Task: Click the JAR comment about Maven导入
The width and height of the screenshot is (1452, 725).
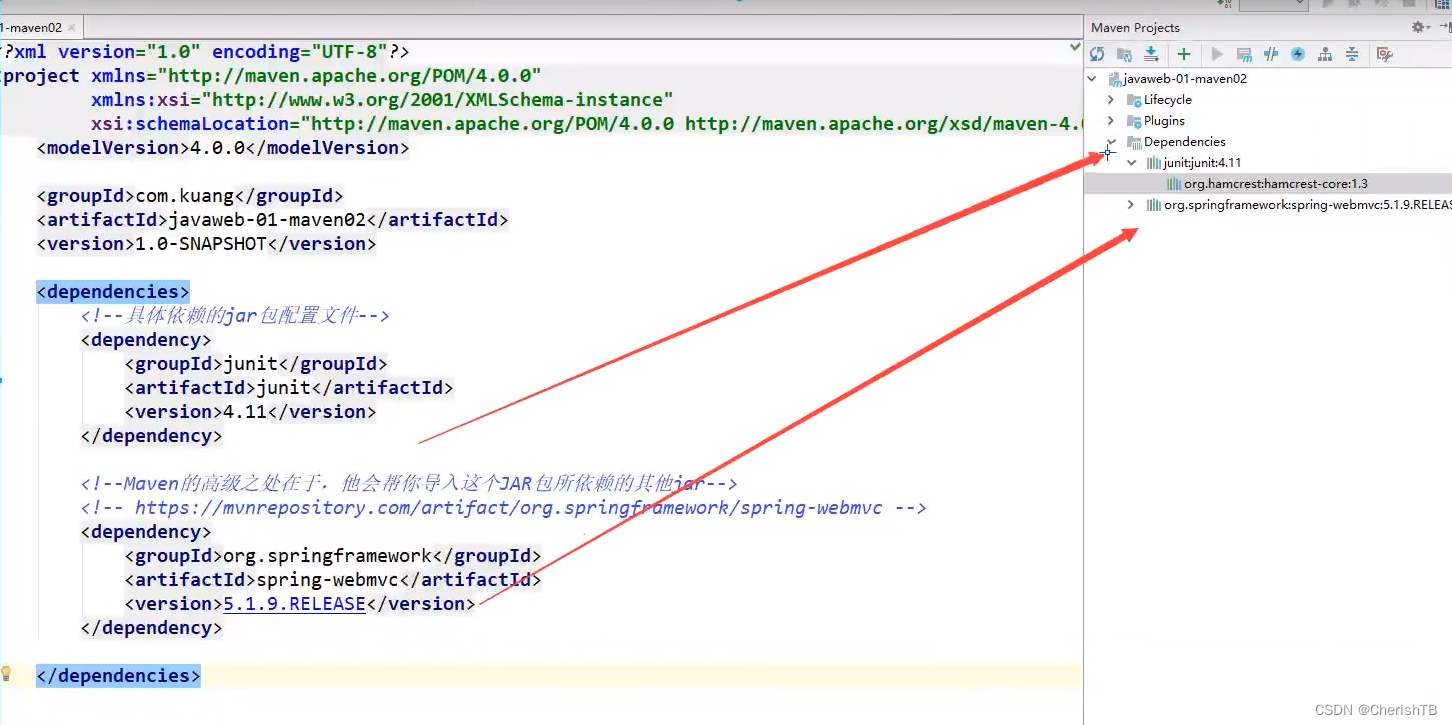Action: point(409,483)
